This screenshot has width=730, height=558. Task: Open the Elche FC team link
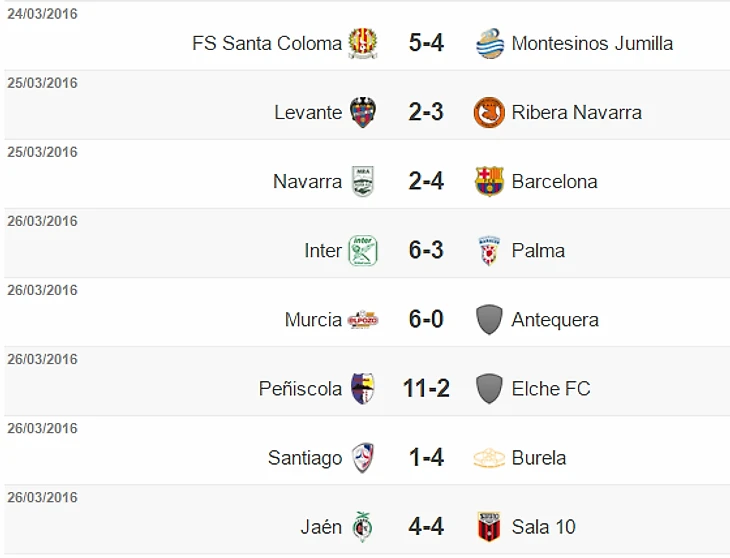(551, 389)
